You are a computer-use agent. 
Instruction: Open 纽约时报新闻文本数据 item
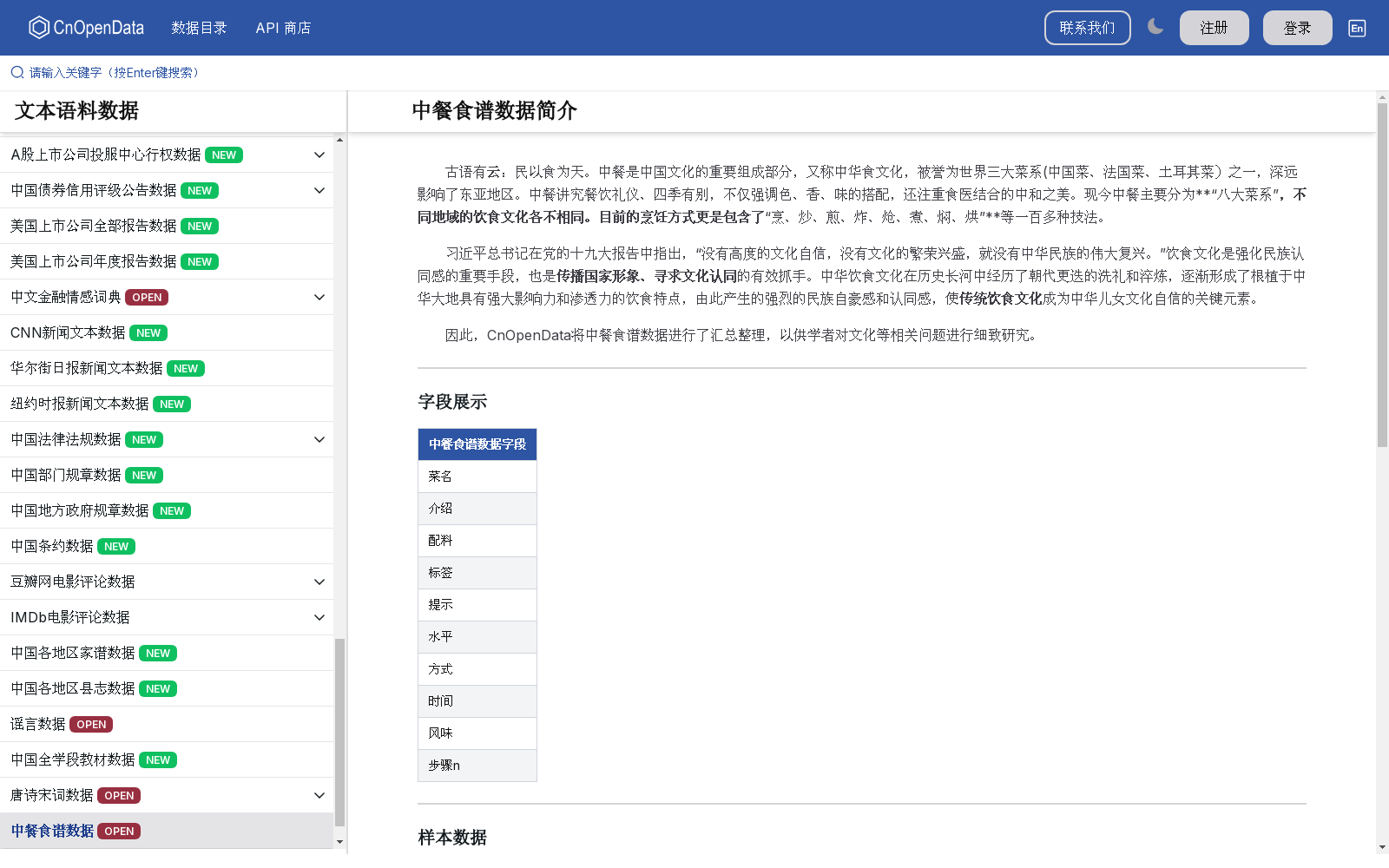[167, 404]
